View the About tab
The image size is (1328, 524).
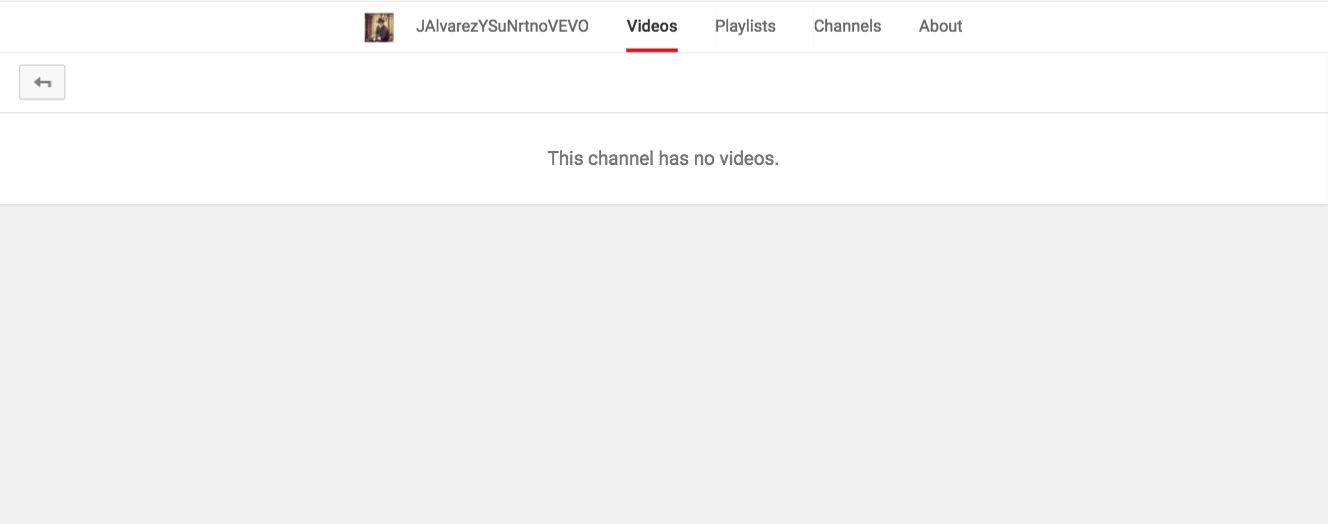point(940,26)
